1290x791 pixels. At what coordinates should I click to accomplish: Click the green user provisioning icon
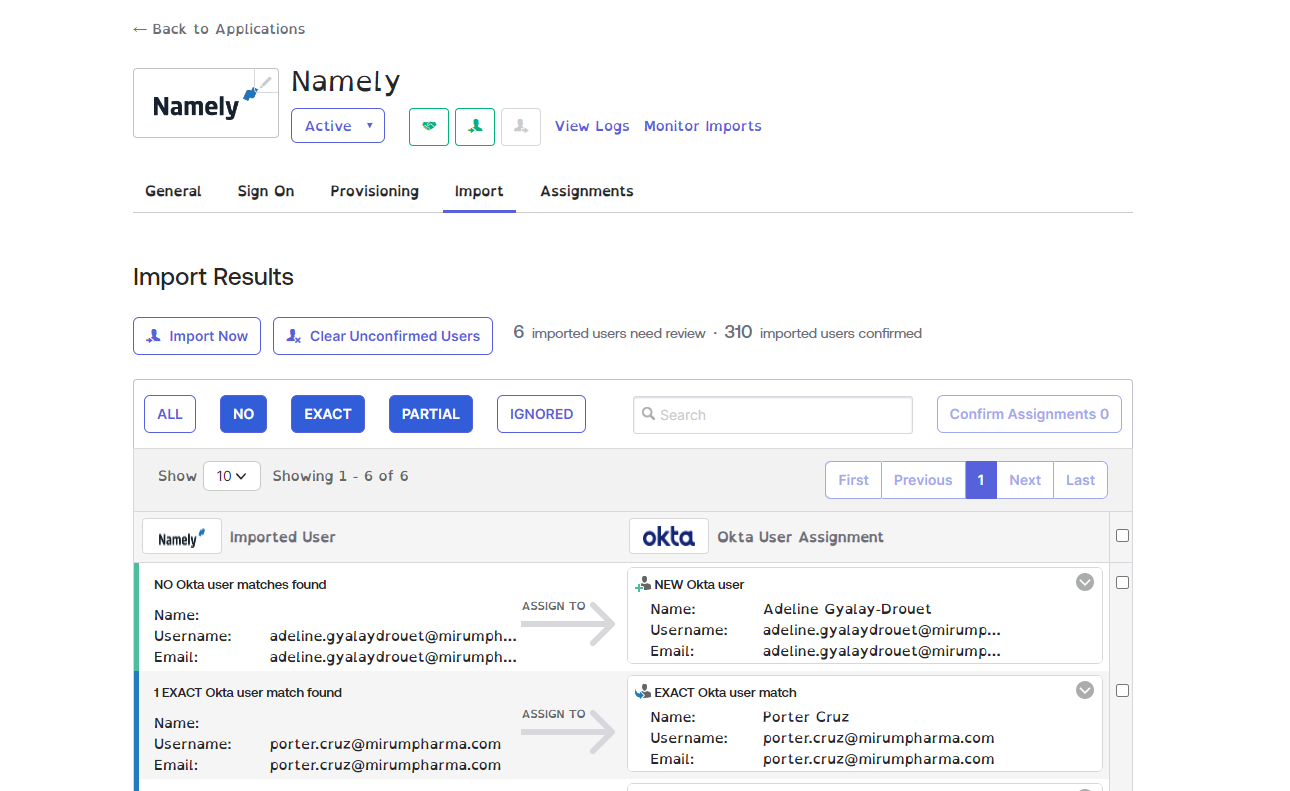click(475, 127)
